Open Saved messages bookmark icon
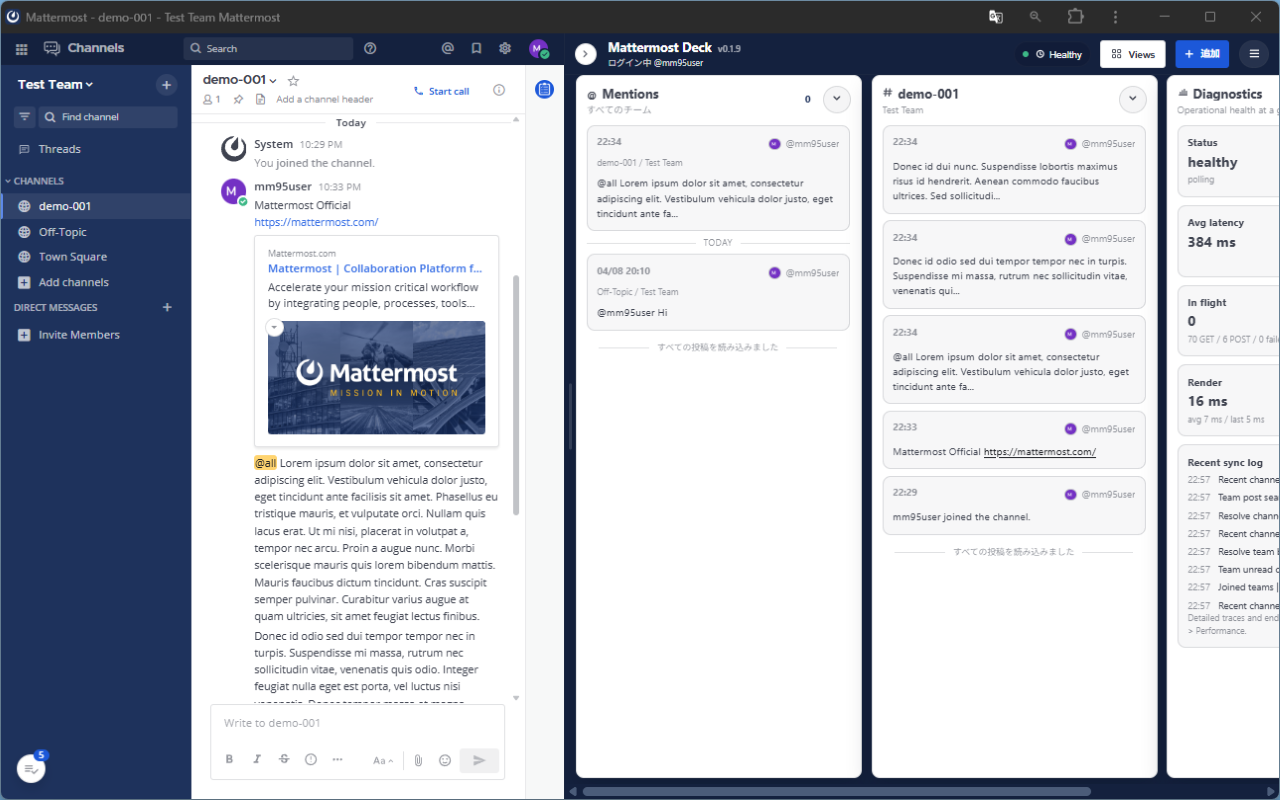The height and width of the screenshot is (800, 1280). pos(476,48)
